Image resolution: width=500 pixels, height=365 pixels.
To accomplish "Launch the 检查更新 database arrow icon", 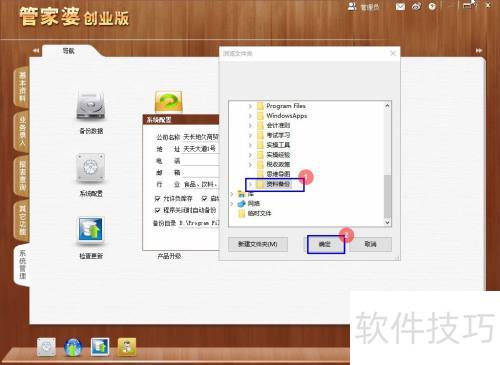I will (x=91, y=229).
